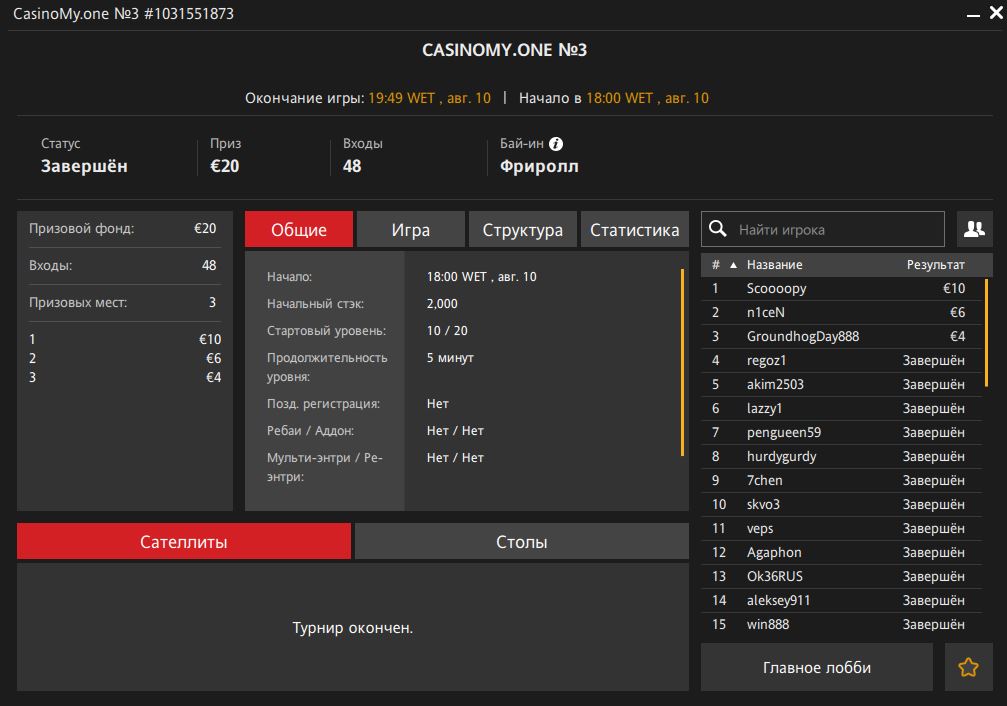This screenshot has width=1007, height=706.
Task: Click the search magnifier icon
Action: pyautogui.click(x=717, y=229)
